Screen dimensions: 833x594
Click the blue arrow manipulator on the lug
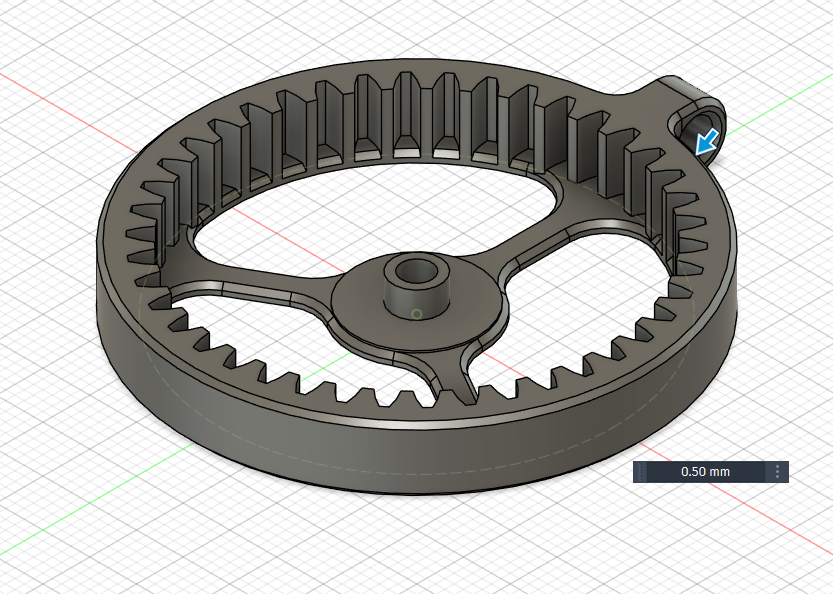point(707,142)
